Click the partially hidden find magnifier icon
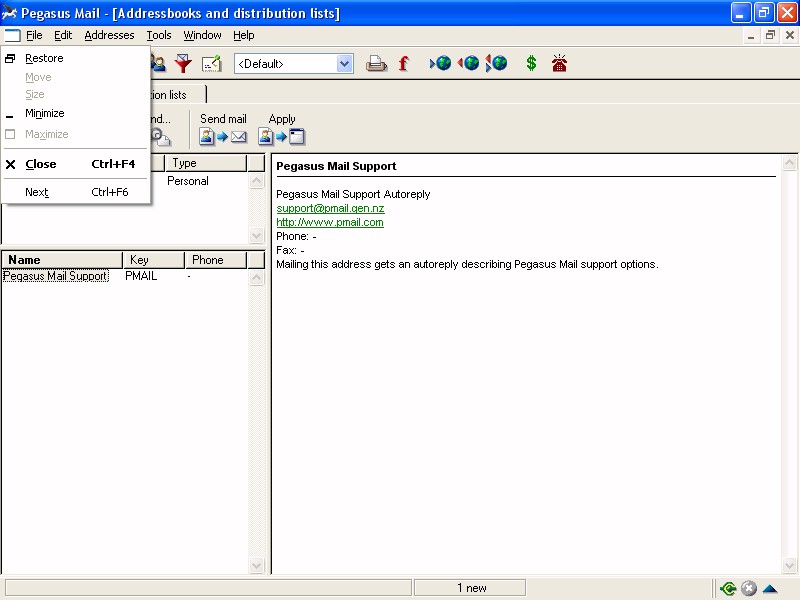800x600 pixels. coord(161,137)
